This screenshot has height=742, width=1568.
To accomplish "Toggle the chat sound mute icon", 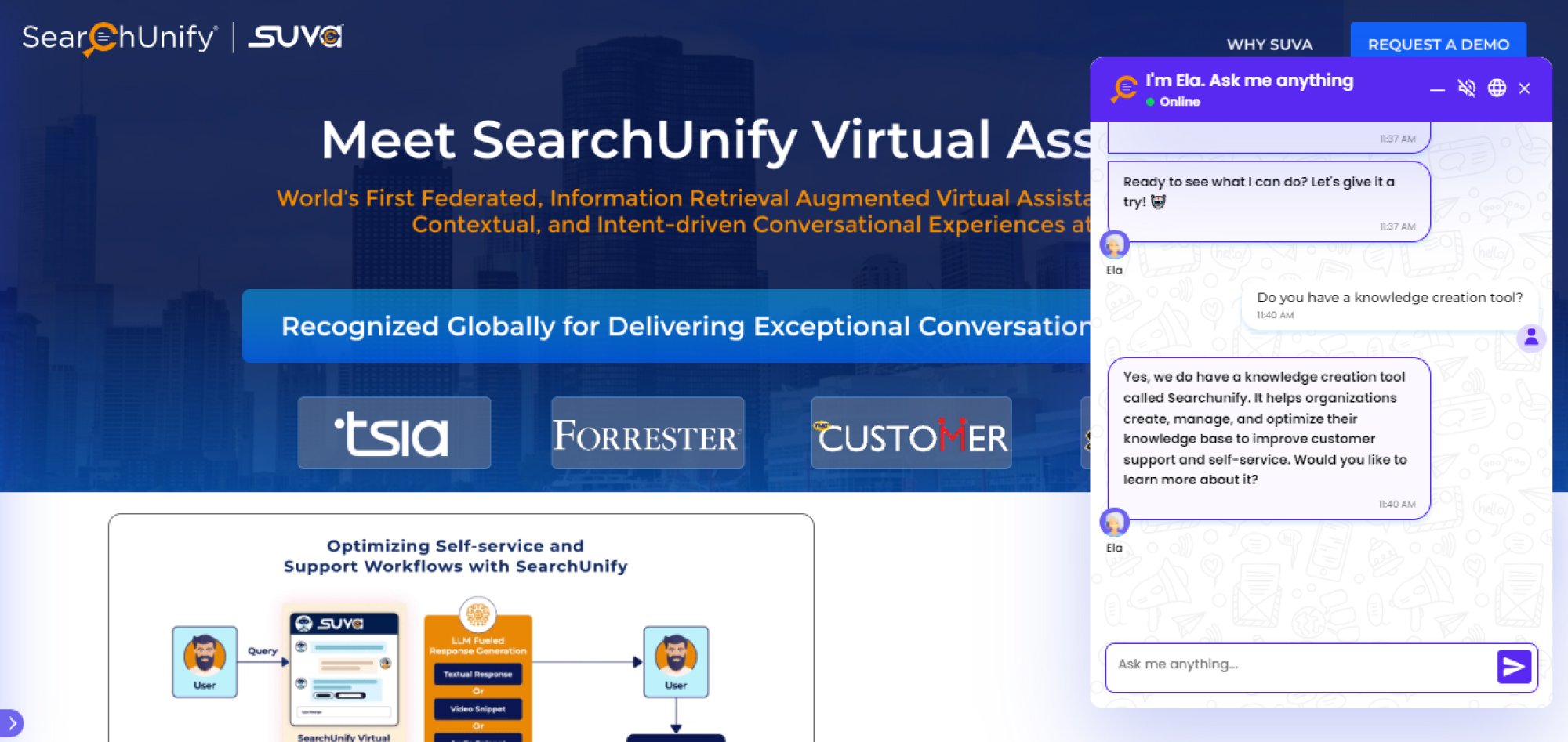I will click(1467, 89).
